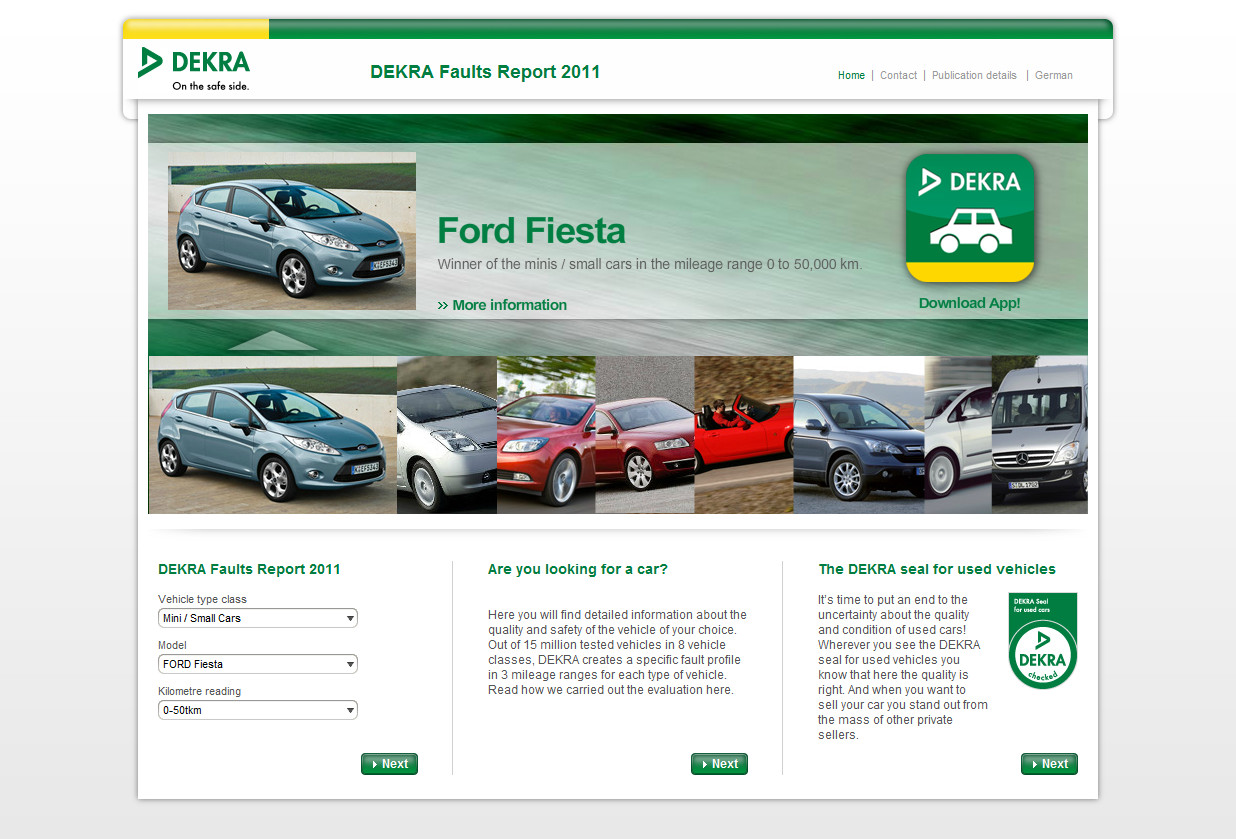Expand the Model dropdown showing FORD Fiesta
Viewport: 1236px width, 839px height.
tap(258, 664)
